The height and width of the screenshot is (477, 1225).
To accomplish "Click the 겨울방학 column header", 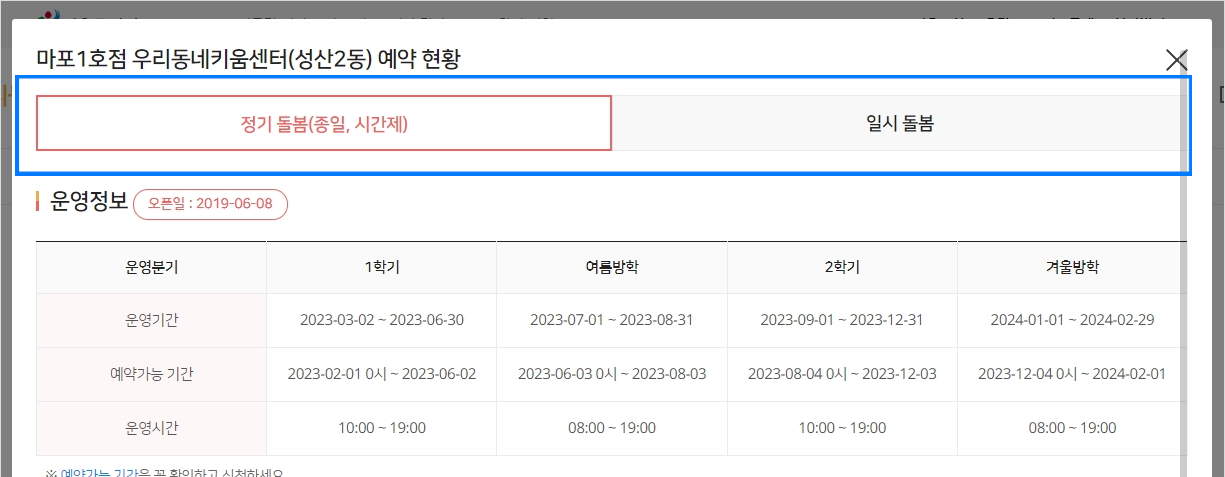I will (x=1072, y=267).
